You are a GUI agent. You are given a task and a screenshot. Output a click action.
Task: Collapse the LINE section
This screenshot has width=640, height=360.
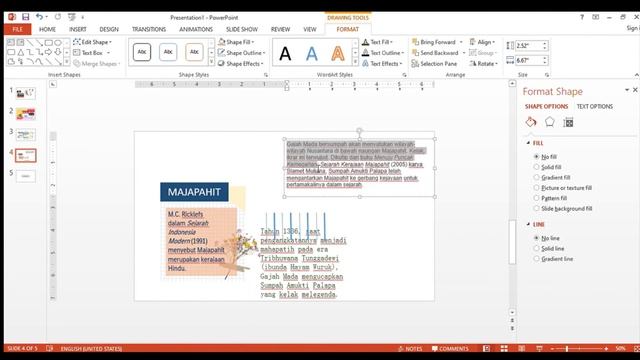coord(528,224)
